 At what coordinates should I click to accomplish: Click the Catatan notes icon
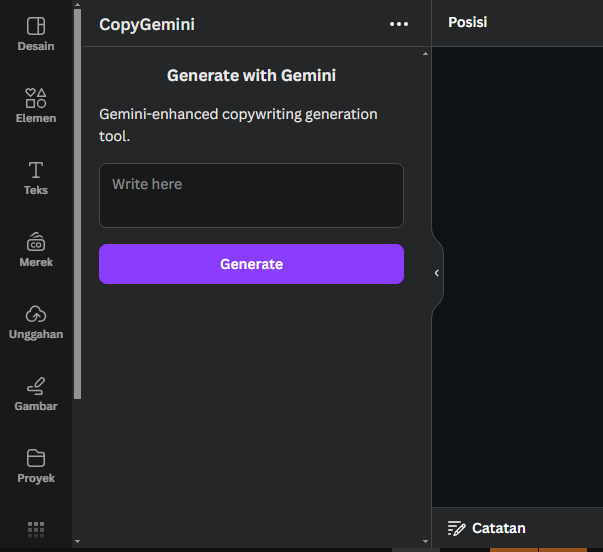[x=456, y=528]
